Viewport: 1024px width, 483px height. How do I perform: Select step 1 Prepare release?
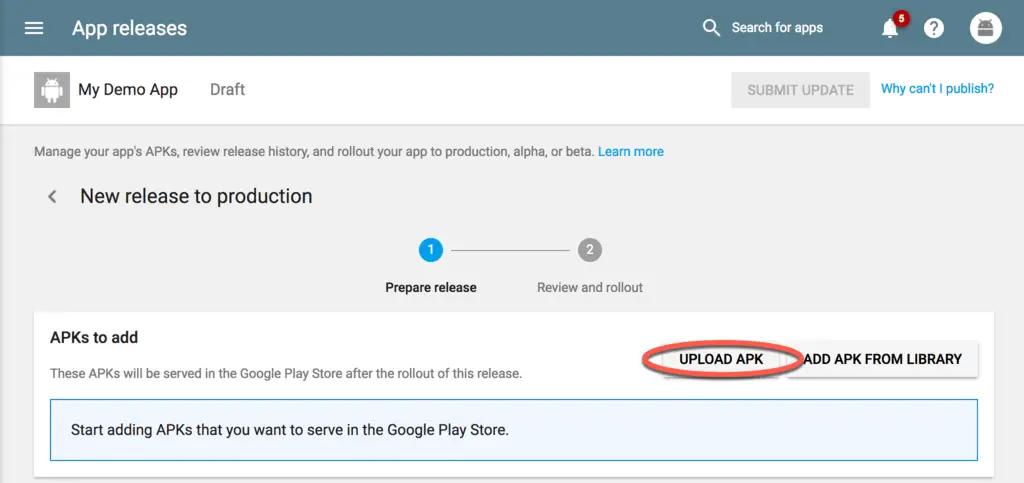431,250
